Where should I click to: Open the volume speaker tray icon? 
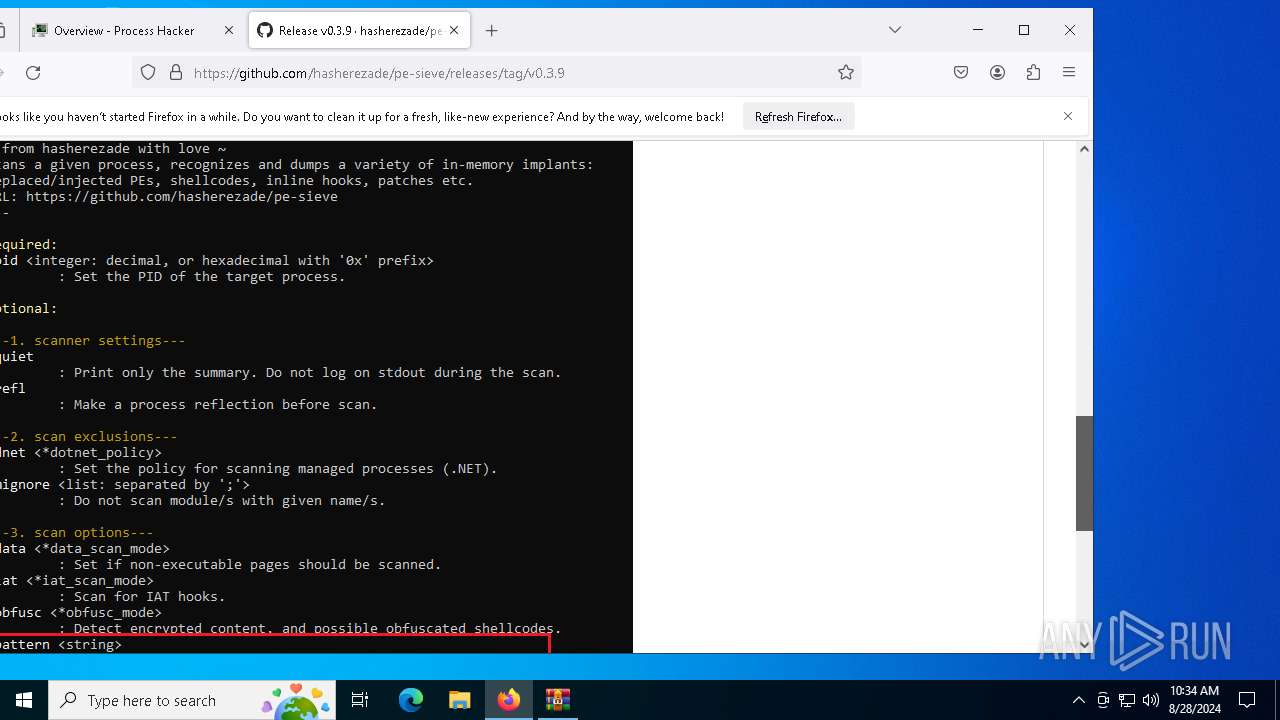(x=1150, y=700)
